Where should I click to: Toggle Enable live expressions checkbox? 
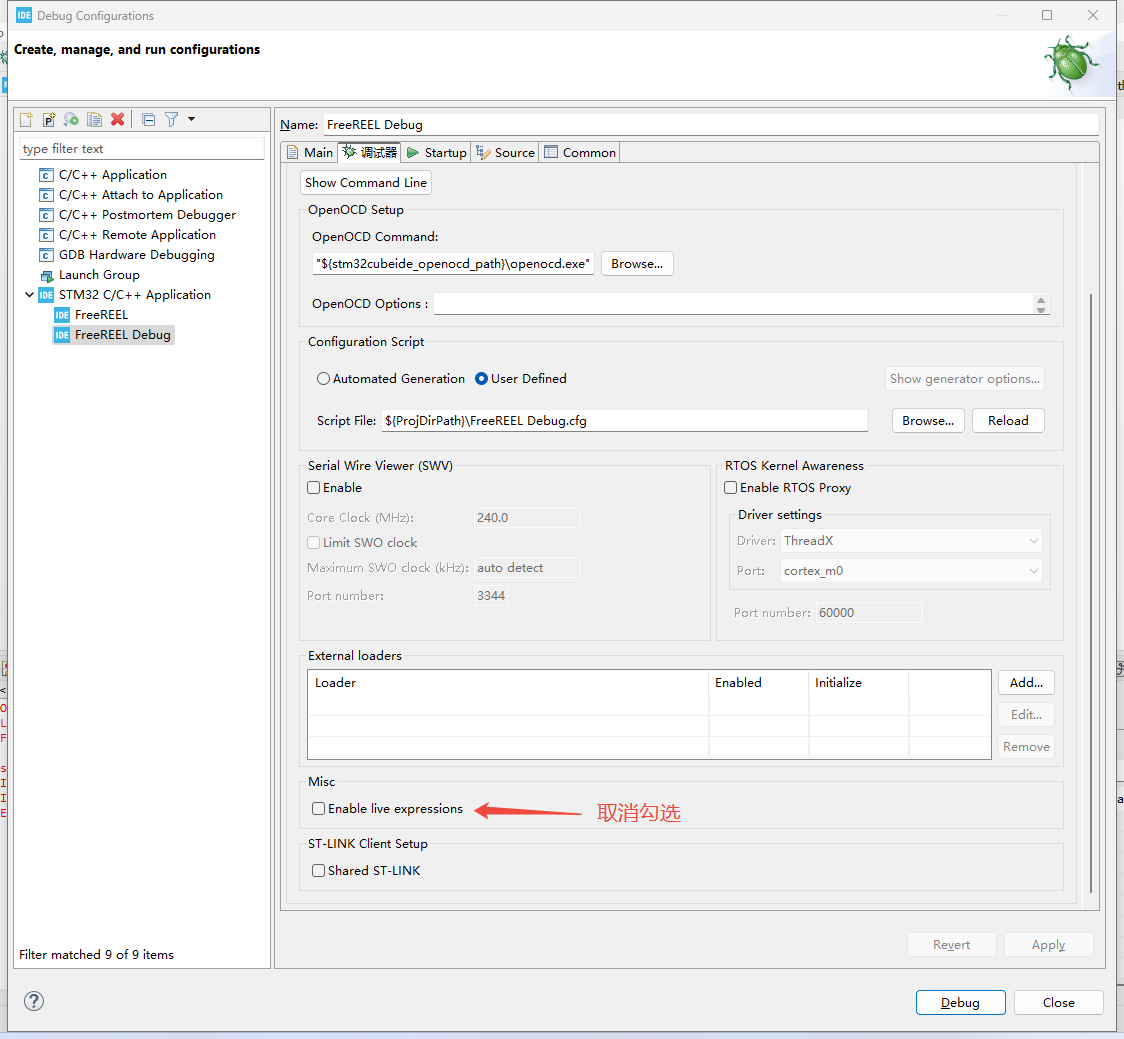tap(319, 809)
